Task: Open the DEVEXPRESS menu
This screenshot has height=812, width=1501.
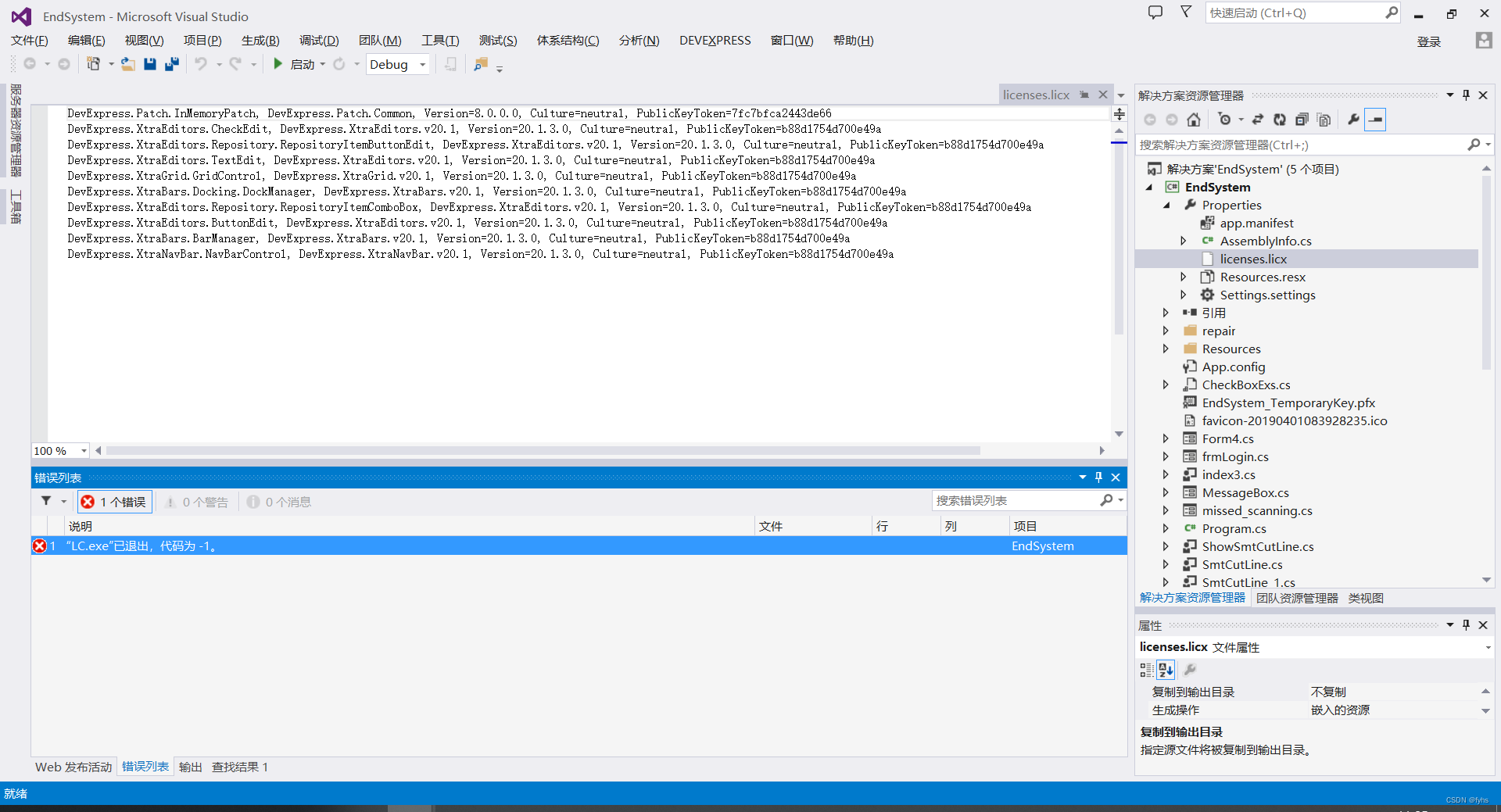Action: pos(715,41)
